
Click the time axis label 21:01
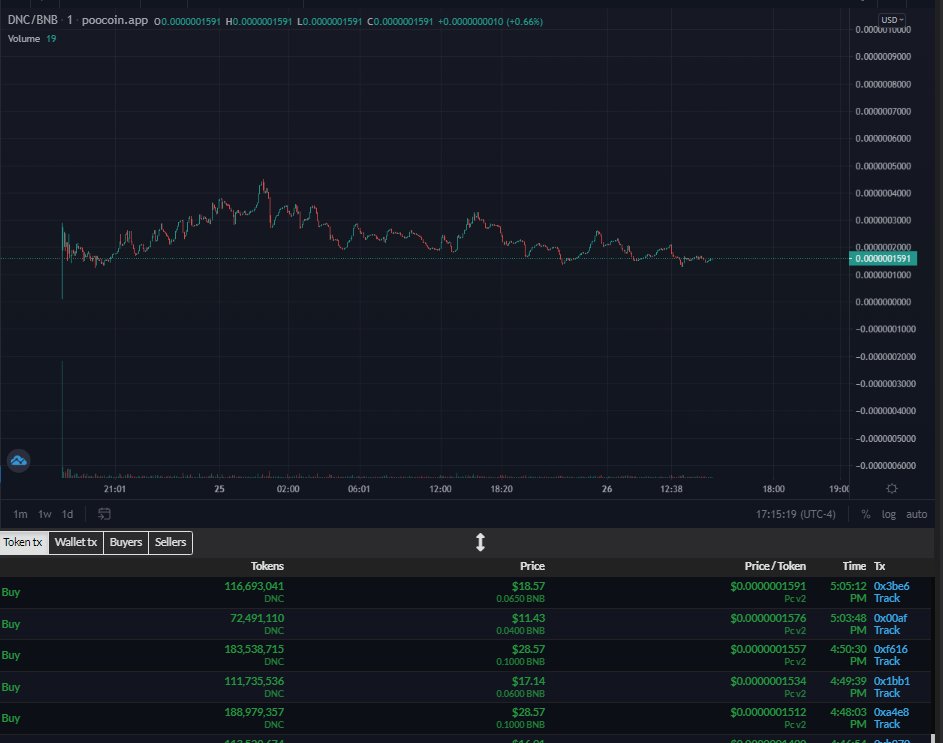pyautogui.click(x=115, y=489)
